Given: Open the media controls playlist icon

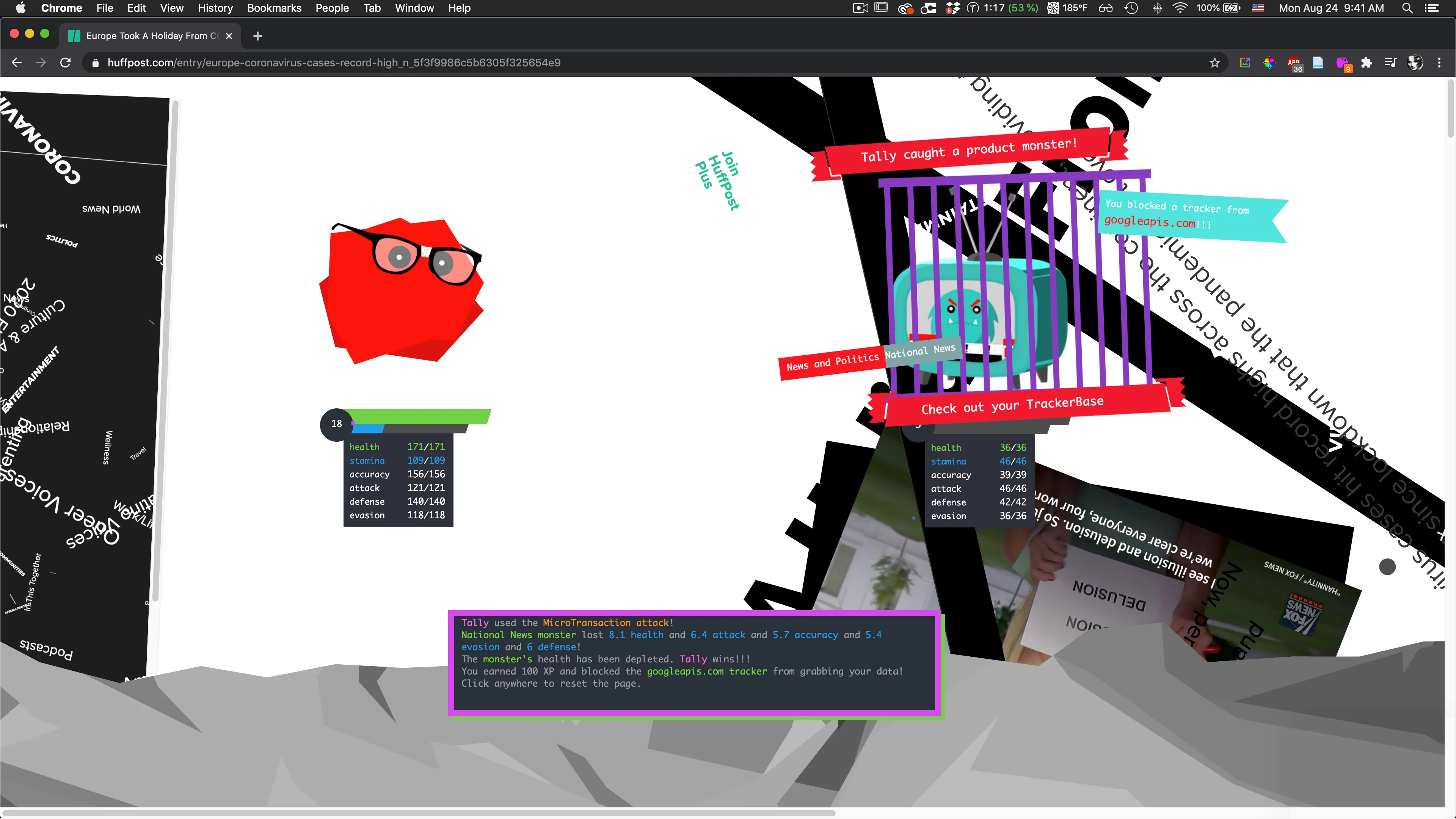Looking at the screenshot, I should pos(1390,63).
